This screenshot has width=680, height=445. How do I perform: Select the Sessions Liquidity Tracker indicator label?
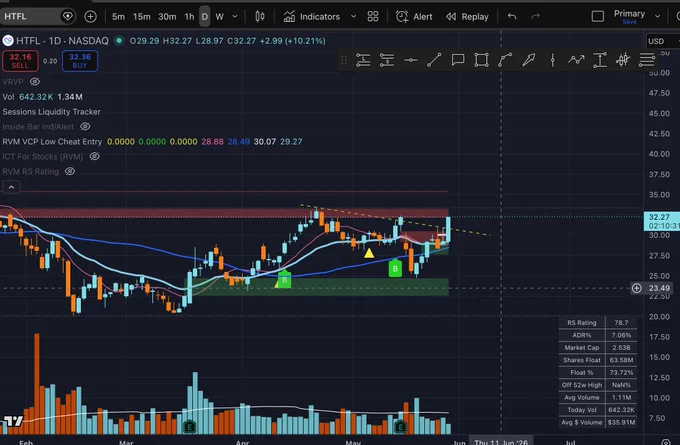coord(52,112)
